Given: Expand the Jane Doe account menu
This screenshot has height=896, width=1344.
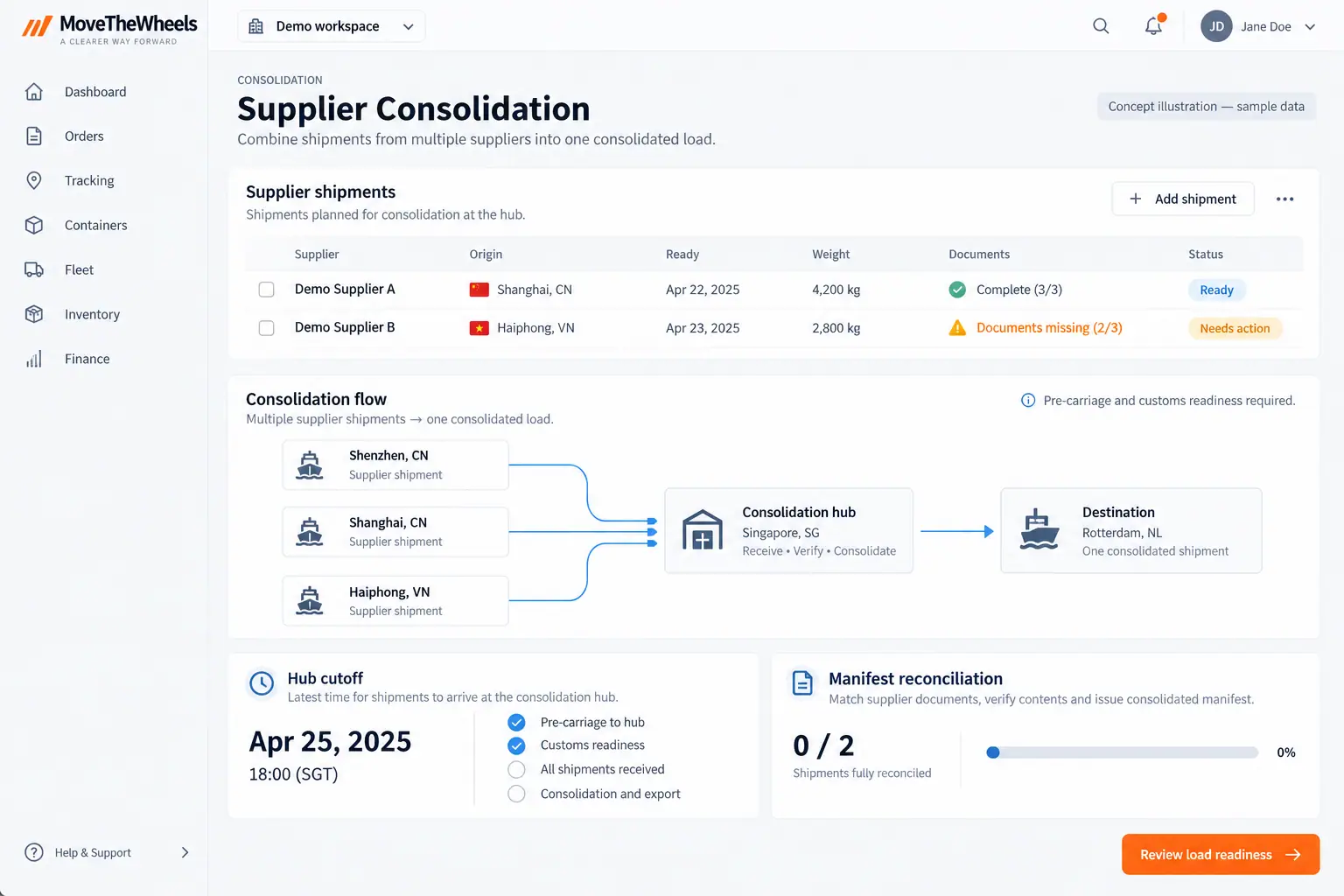Looking at the screenshot, I should coord(1310,27).
